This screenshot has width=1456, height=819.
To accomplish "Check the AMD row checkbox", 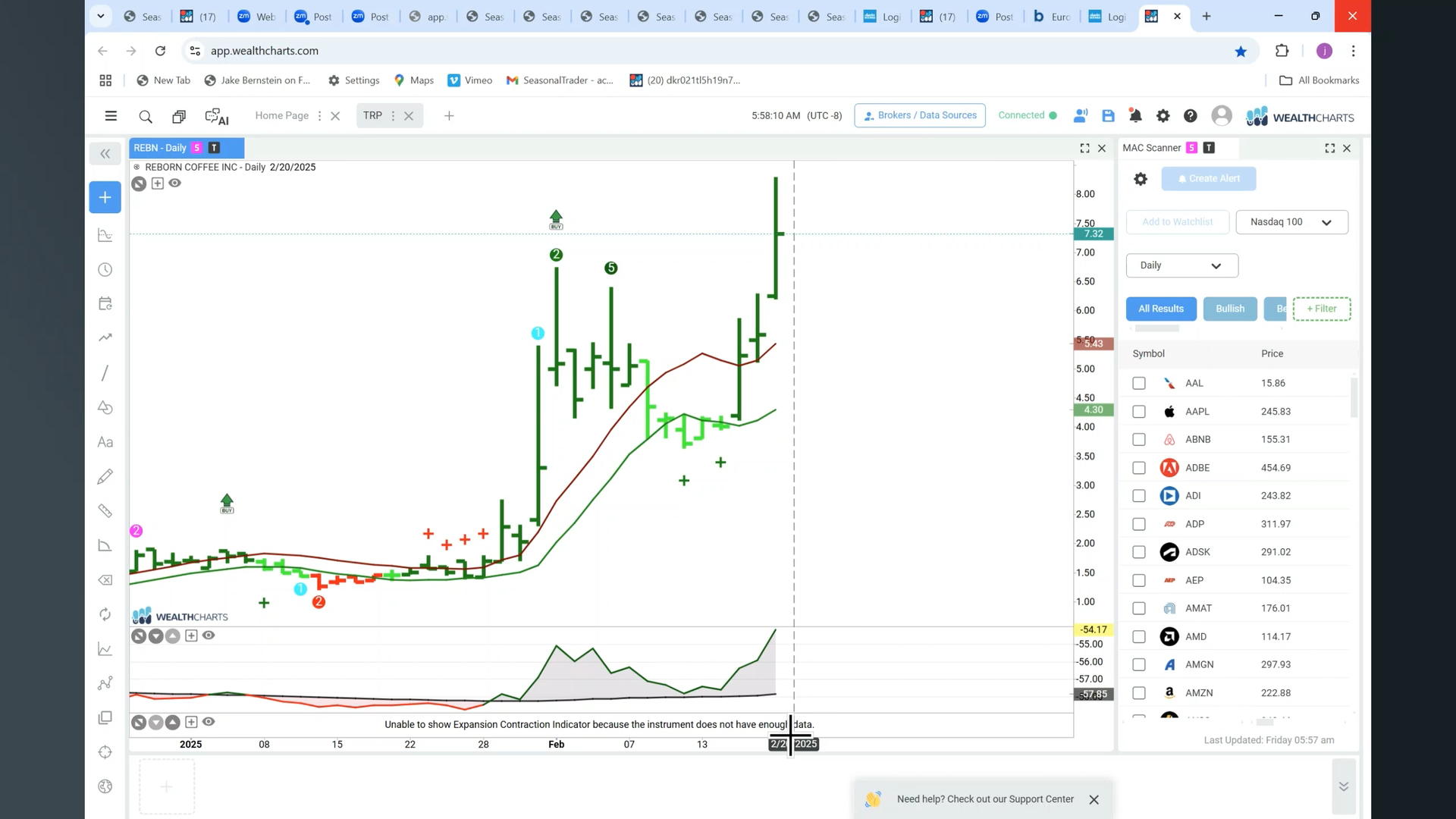I will pyautogui.click(x=1139, y=637).
